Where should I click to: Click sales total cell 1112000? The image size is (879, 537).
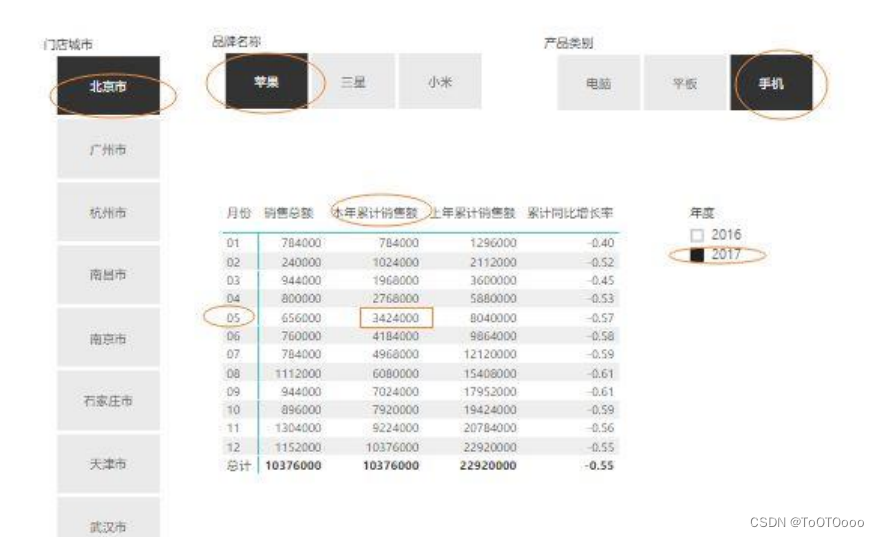(298, 373)
